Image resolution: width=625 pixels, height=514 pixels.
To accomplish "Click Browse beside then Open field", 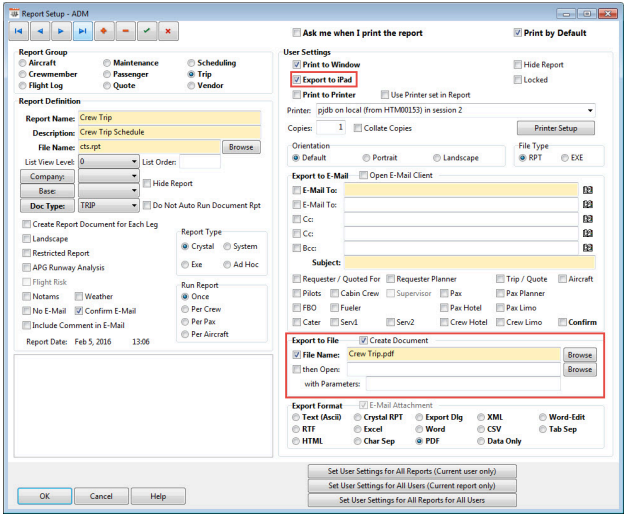I will pos(580,369).
